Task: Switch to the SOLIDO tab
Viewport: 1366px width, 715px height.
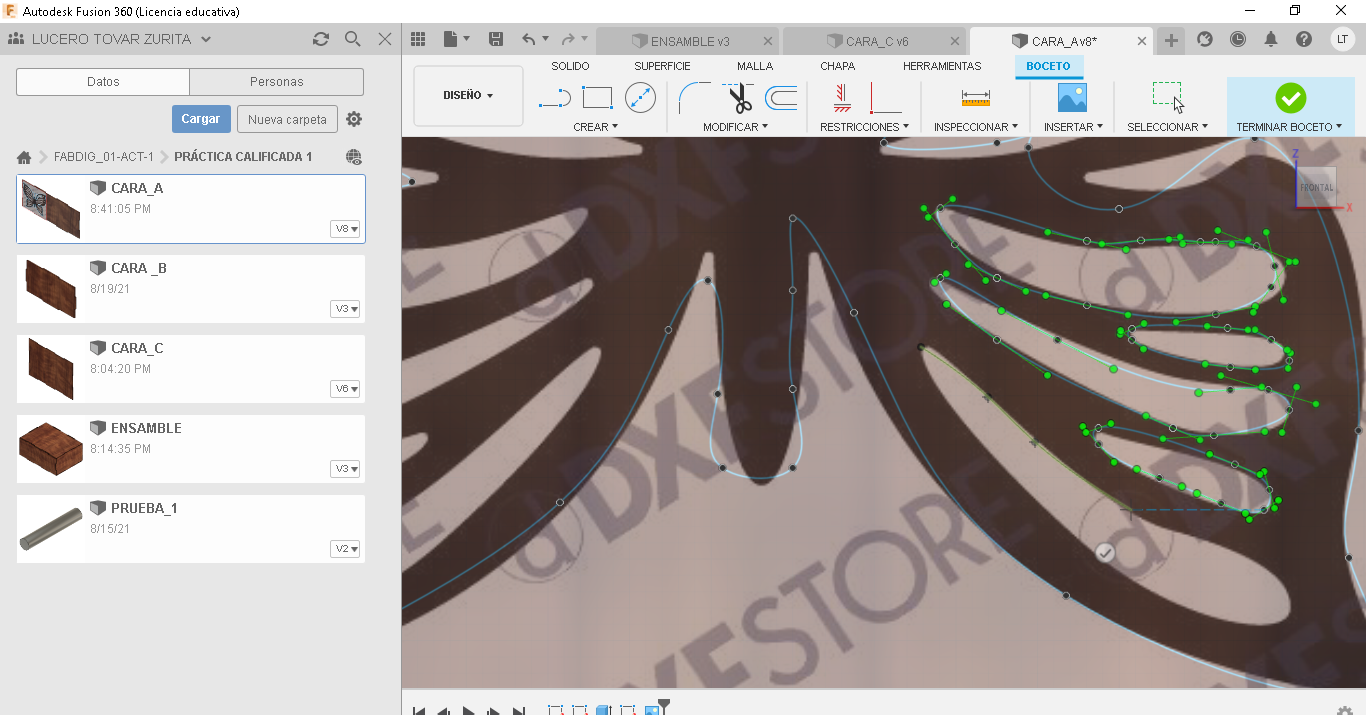Action: (x=570, y=66)
